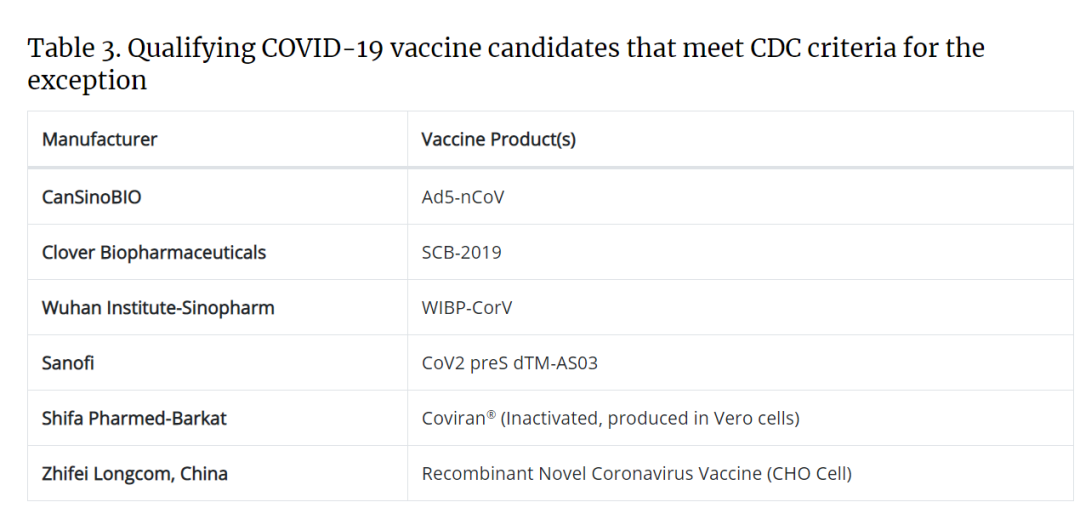
Task: Click the Coviran inactivated vaccine text
Action: pyautogui.click(x=610, y=418)
